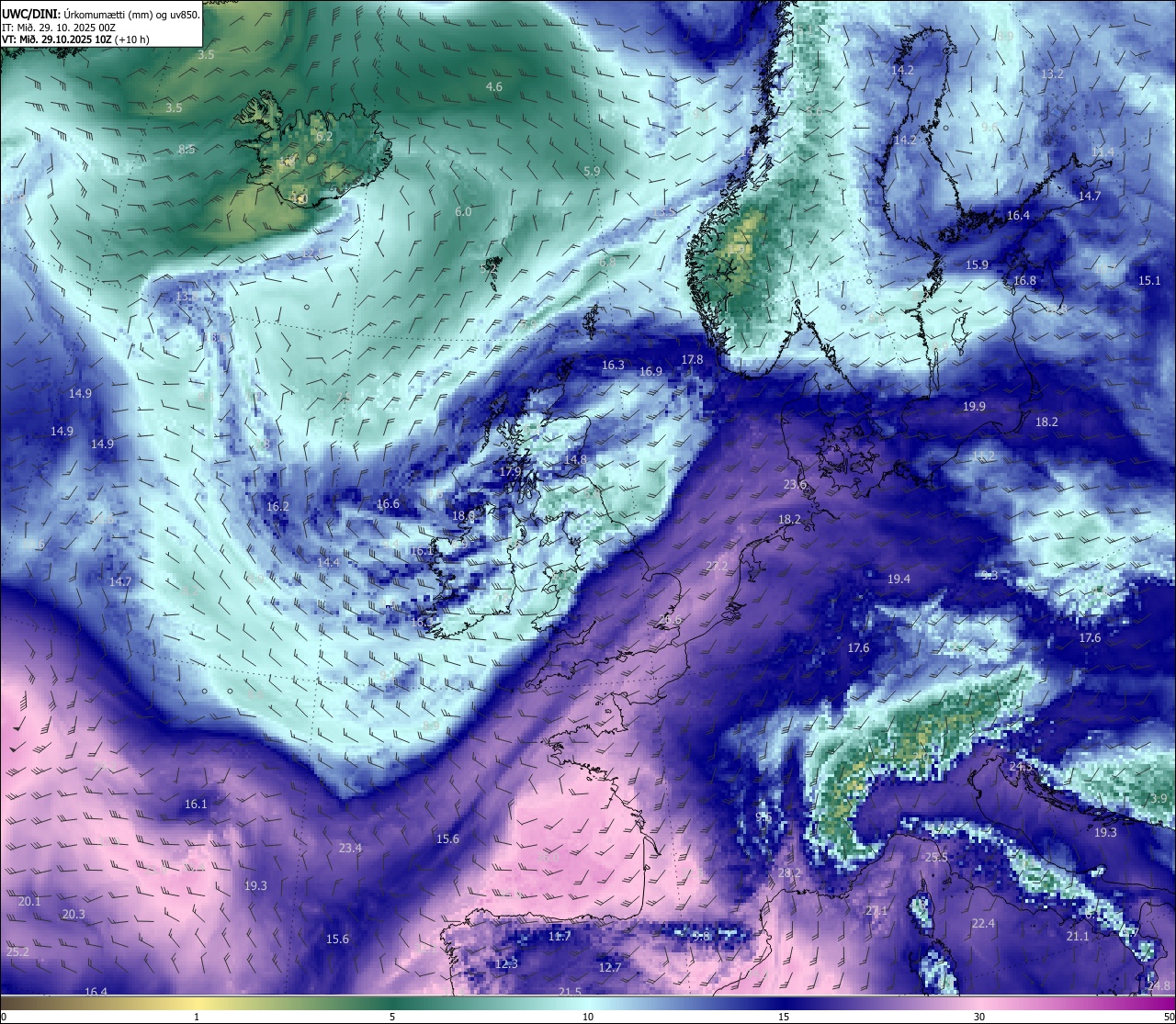Select the 12.7 value over Spain

[x=610, y=968]
